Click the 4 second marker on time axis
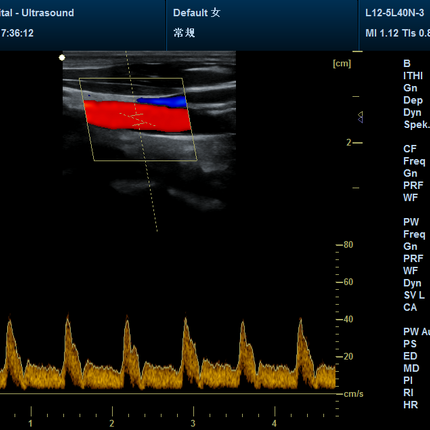 [274, 423]
